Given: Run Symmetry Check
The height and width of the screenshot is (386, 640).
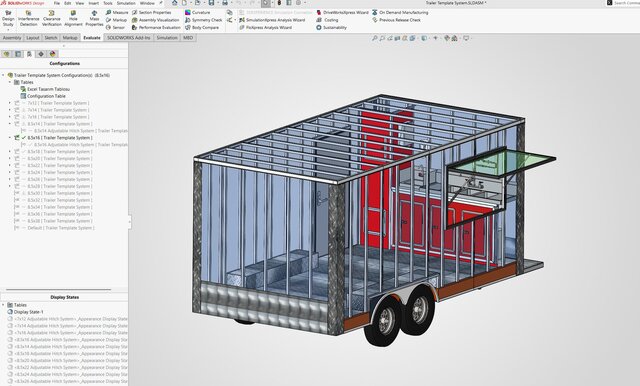Looking at the screenshot, I should (203, 20).
